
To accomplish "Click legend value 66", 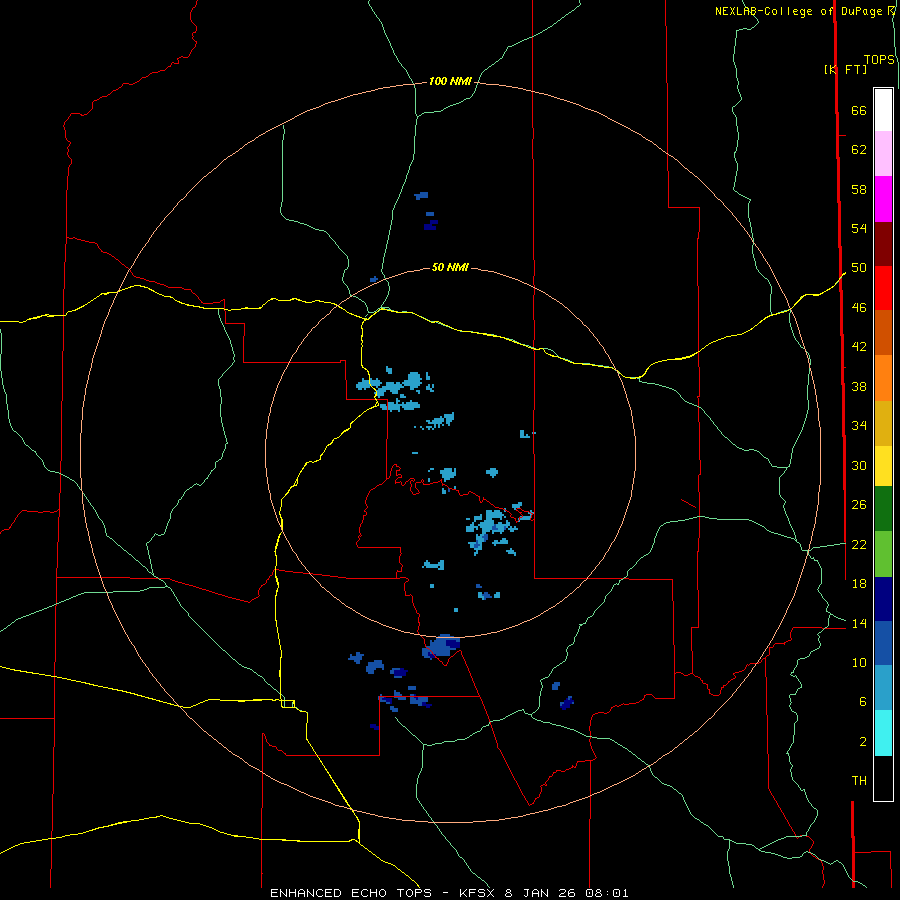I will click(859, 111).
